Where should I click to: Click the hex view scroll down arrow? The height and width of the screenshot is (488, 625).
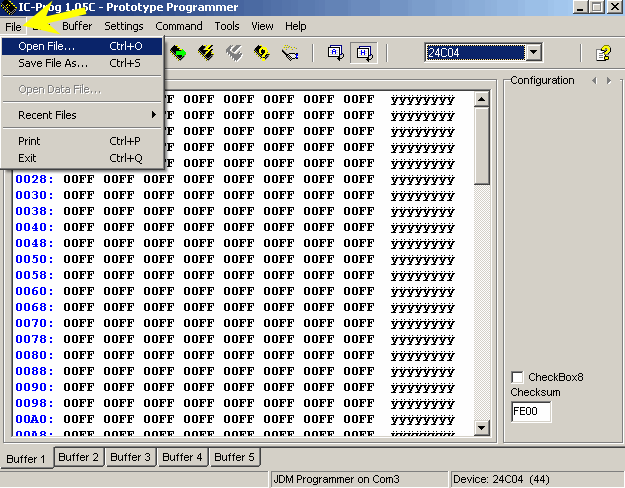482,428
